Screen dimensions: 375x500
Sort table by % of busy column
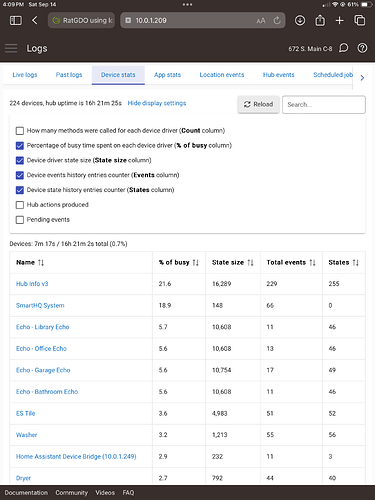pos(196,263)
